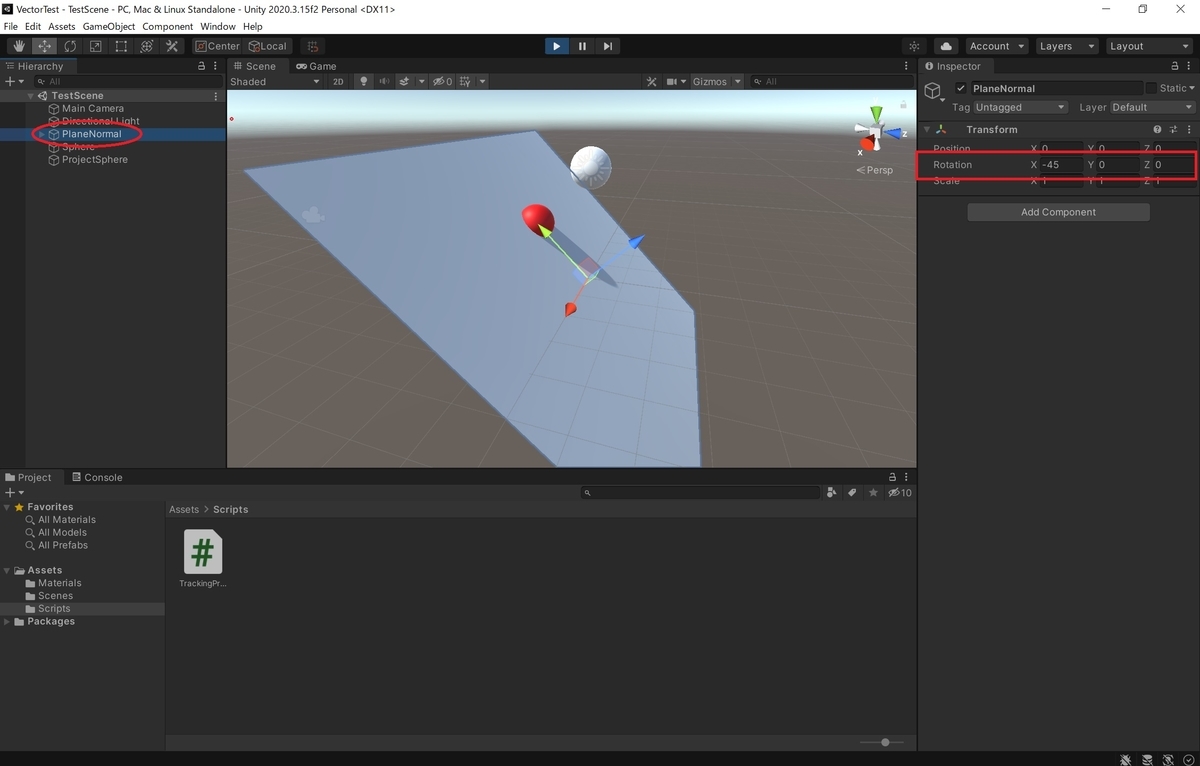1200x766 pixels.
Task: Toggle scene lighting bulb icon
Action: tap(364, 81)
